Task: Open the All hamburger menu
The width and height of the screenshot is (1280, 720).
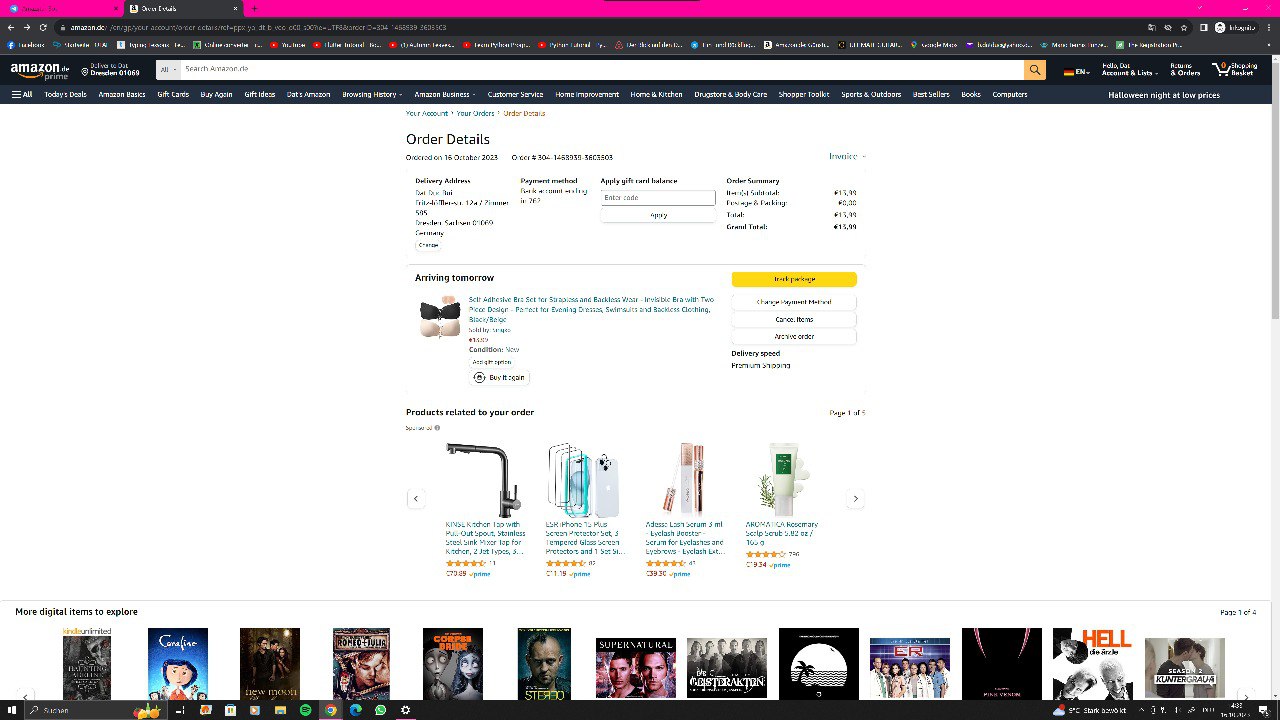Action: coord(22,95)
